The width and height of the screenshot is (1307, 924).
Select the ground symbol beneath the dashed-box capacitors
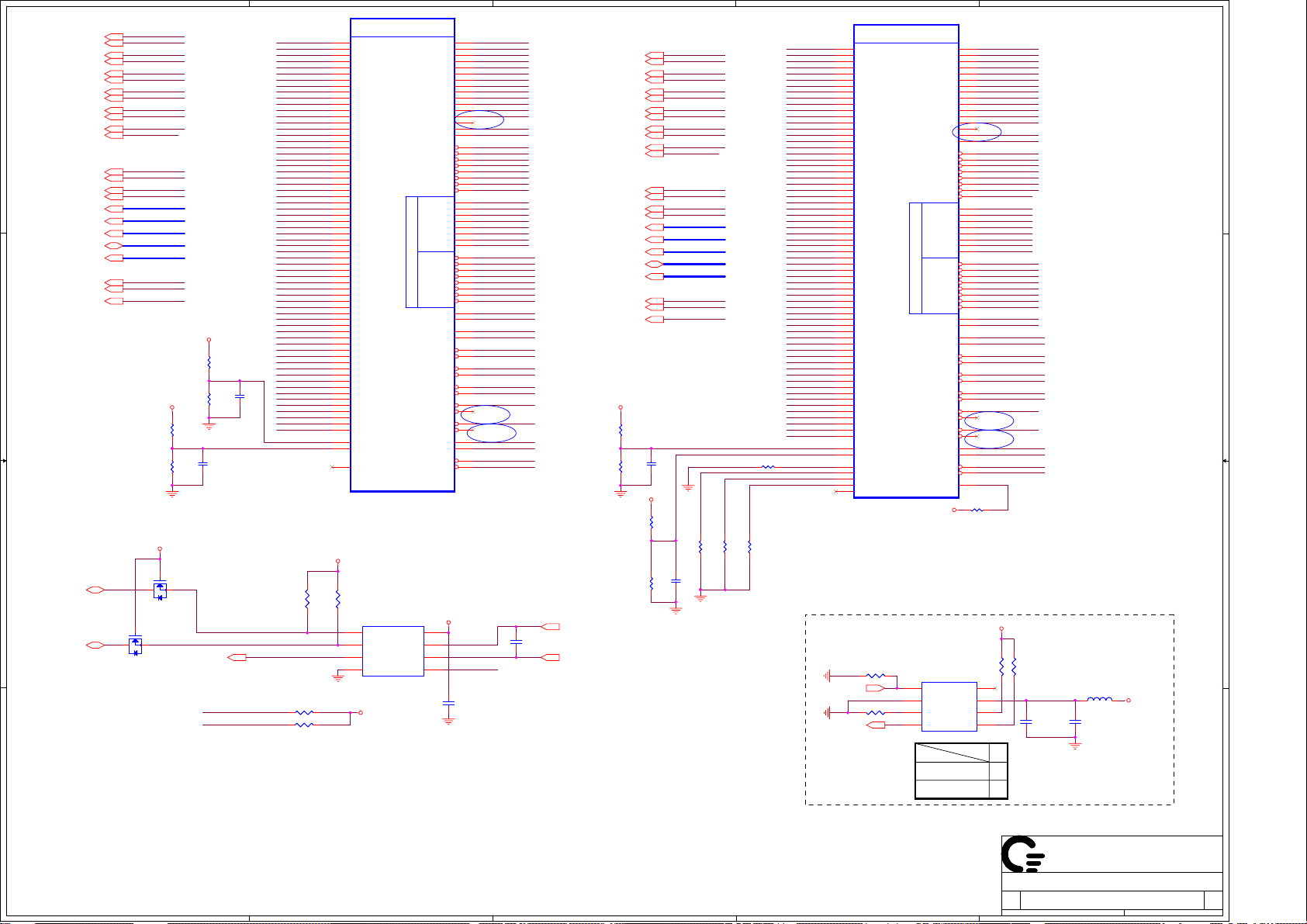point(1075,745)
